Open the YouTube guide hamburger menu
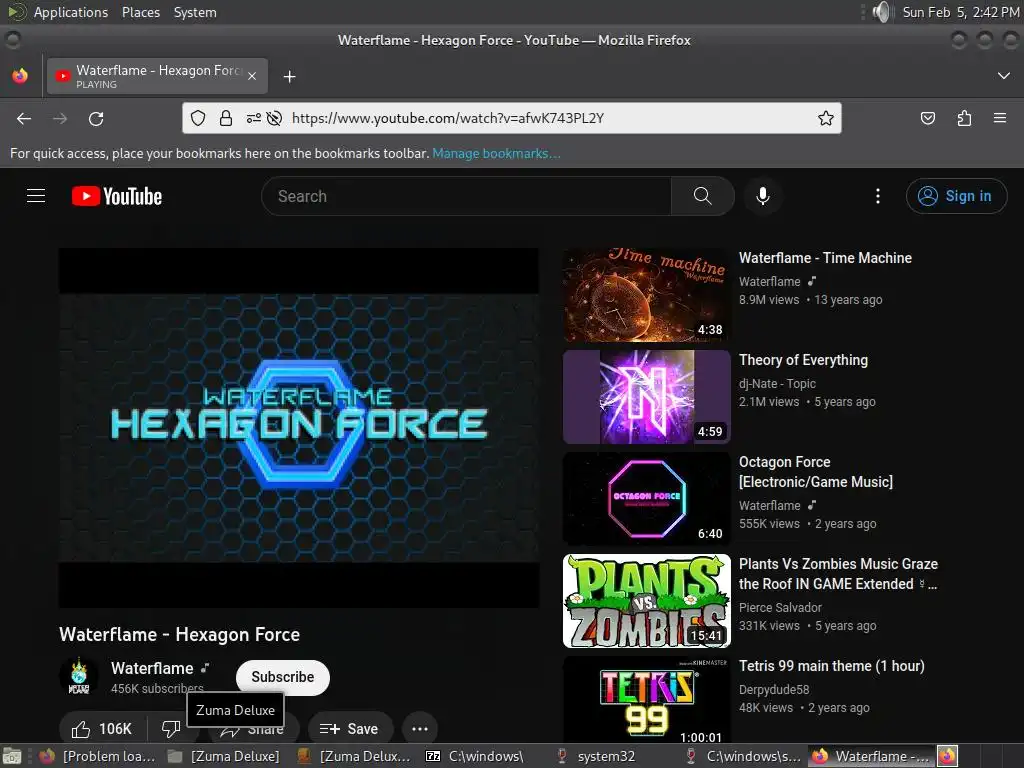 pos(36,196)
